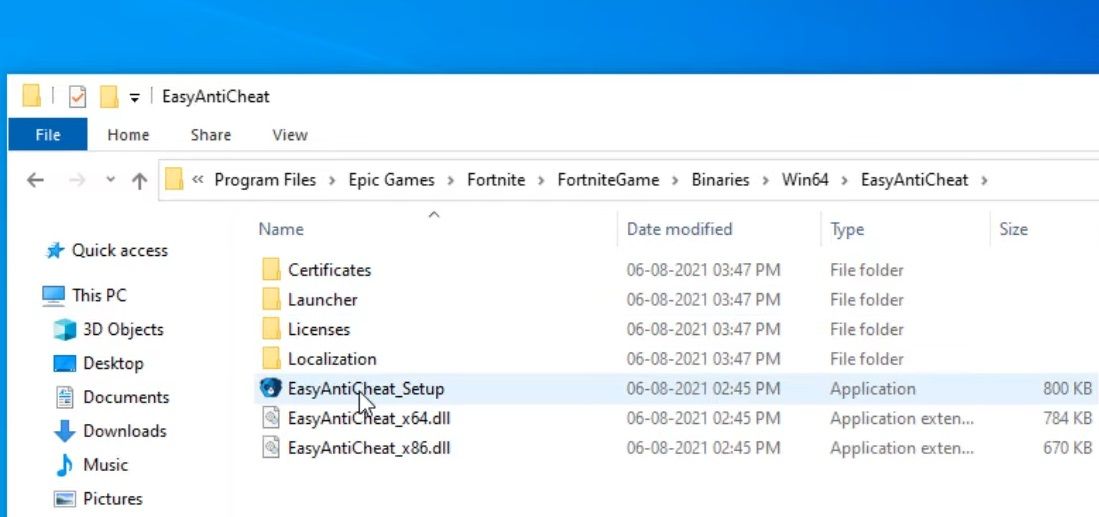Navigate to Win64 in address bar

[x=805, y=180]
